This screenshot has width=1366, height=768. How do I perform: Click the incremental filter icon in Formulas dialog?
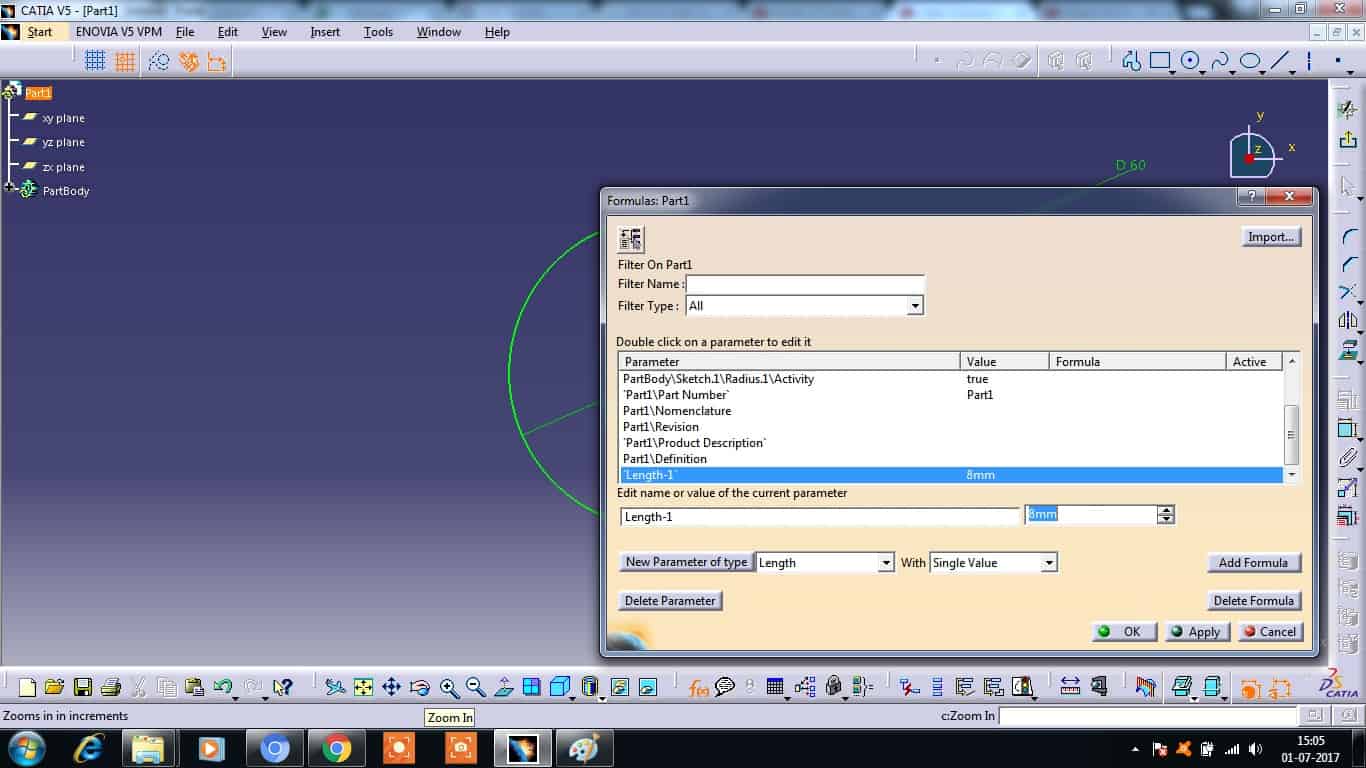[x=631, y=239]
